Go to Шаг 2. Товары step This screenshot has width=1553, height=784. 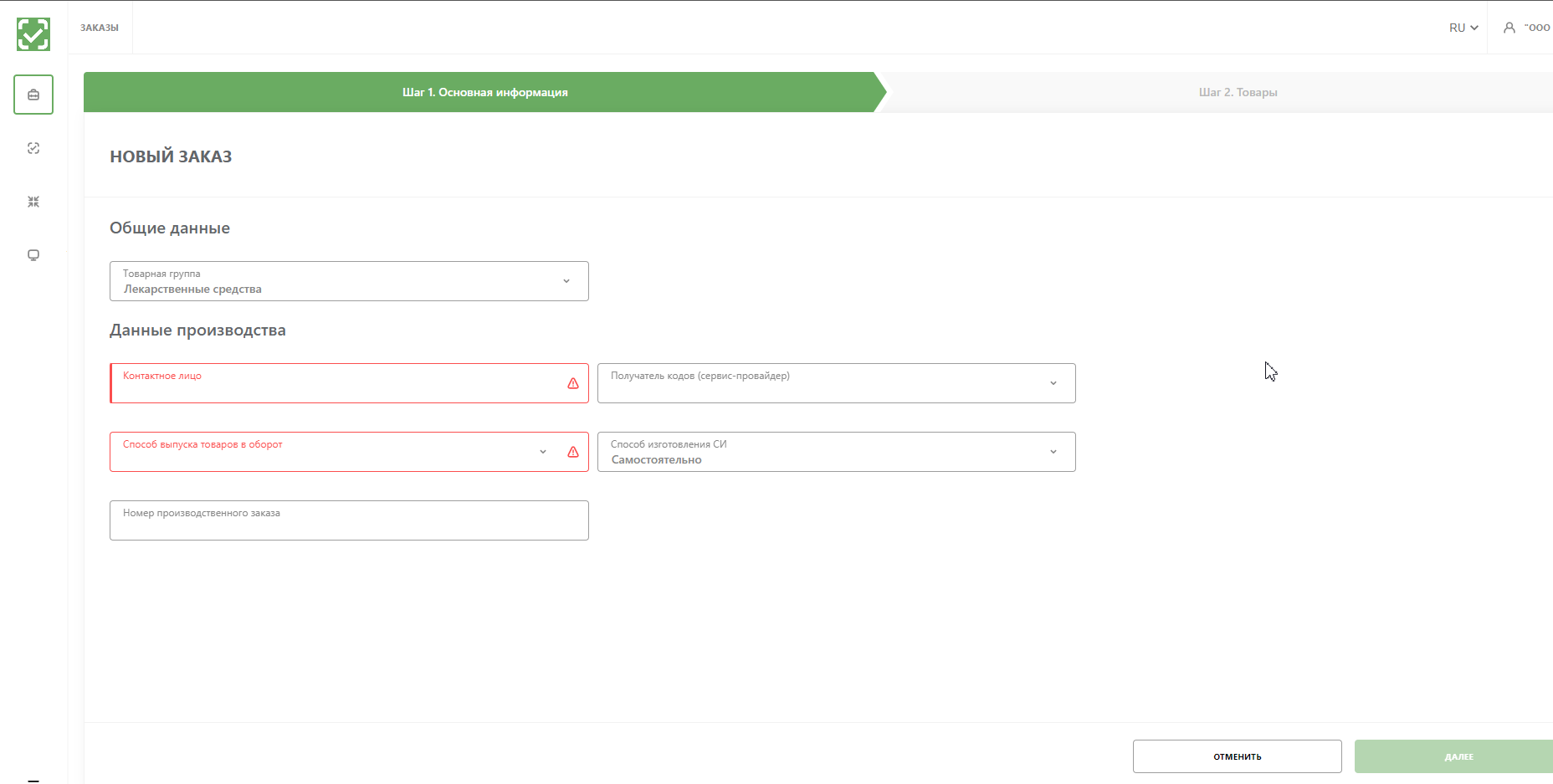click(x=1238, y=92)
